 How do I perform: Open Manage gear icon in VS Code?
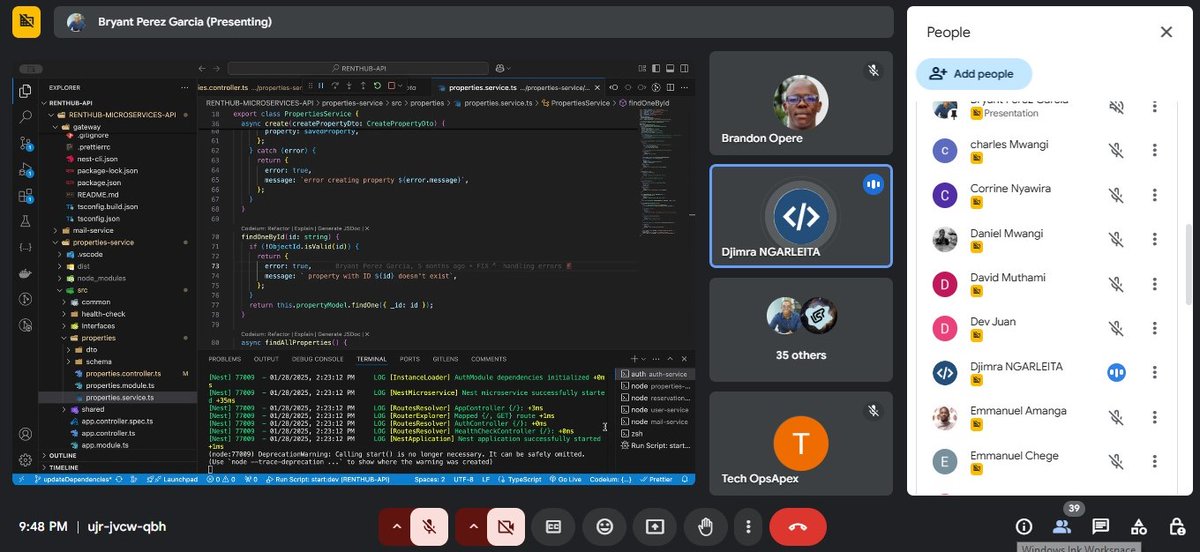[x=26, y=459]
